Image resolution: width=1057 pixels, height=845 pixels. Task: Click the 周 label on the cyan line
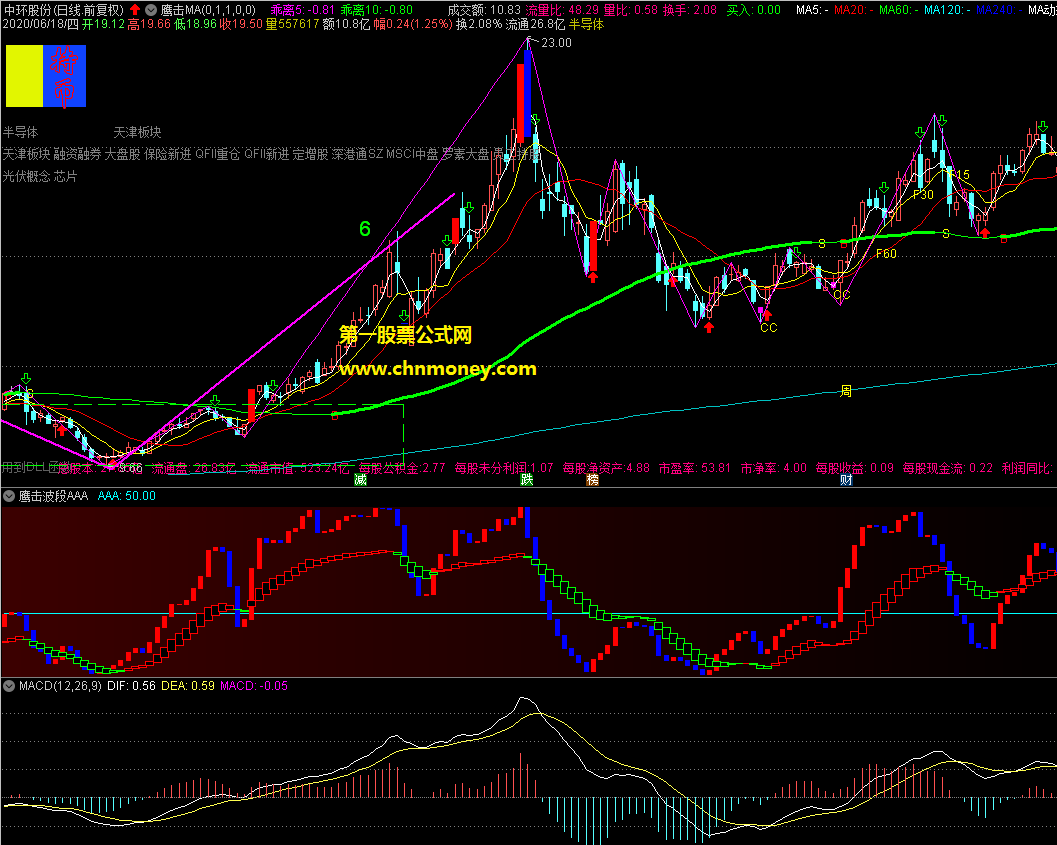[x=846, y=391]
